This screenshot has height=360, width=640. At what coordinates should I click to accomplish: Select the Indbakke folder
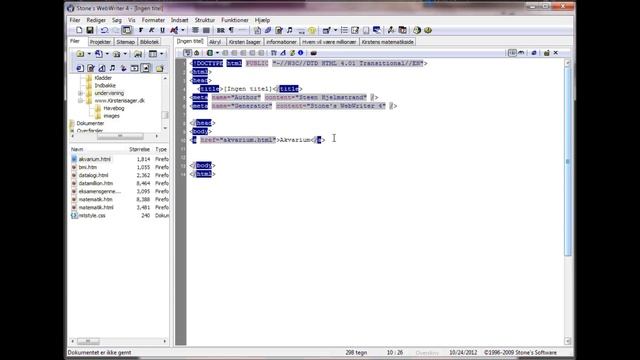(x=105, y=85)
